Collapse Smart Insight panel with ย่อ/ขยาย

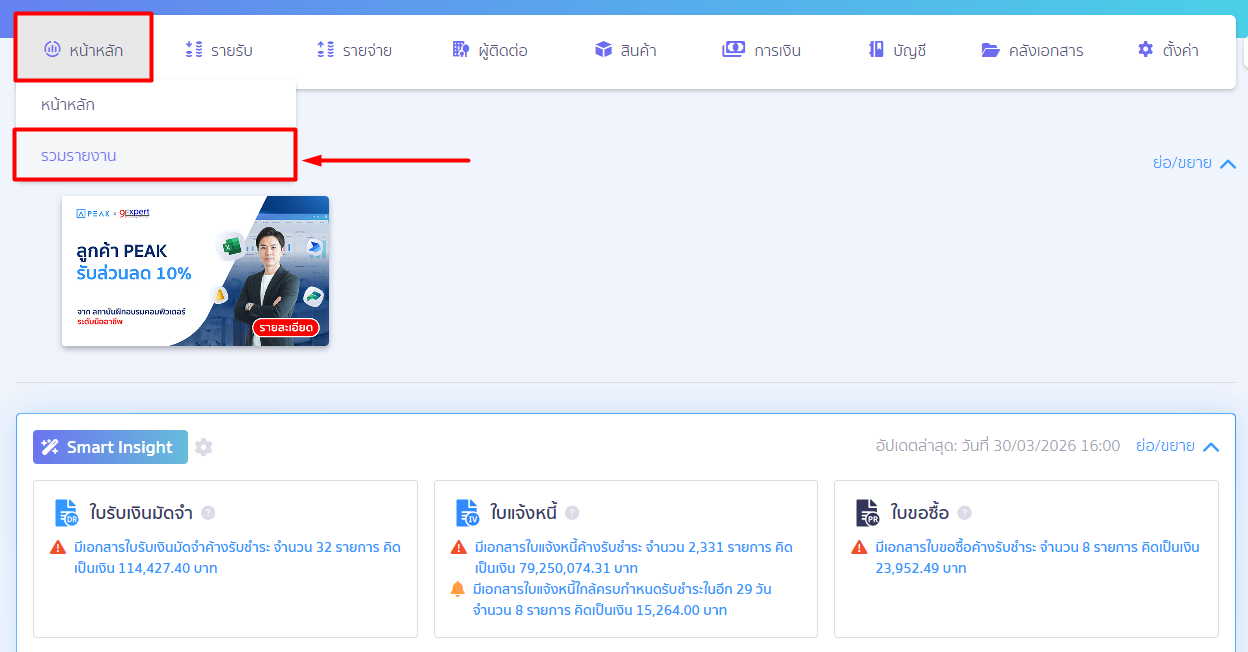tap(1178, 446)
